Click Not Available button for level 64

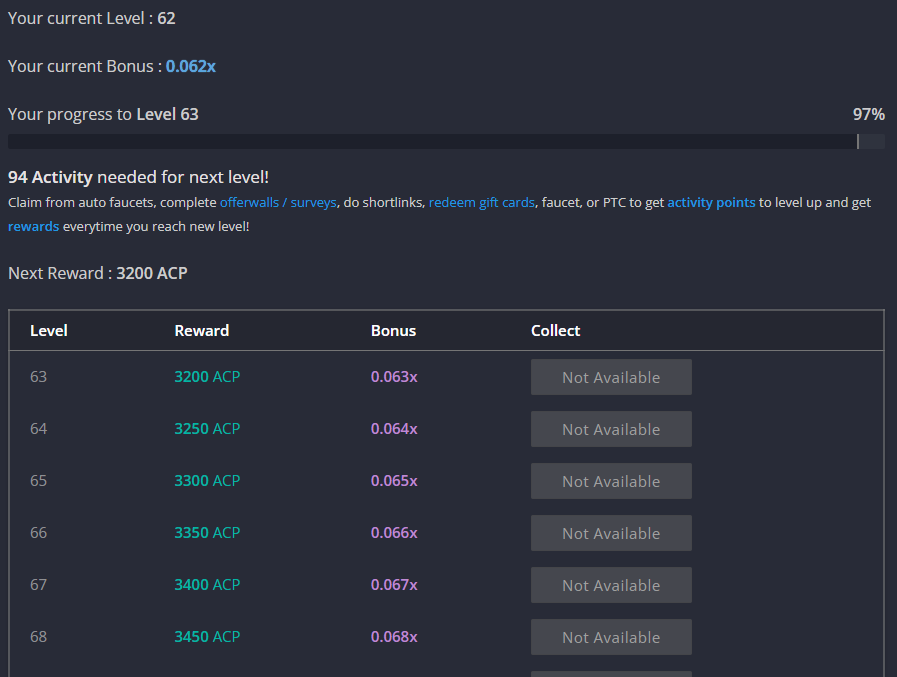tap(611, 429)
